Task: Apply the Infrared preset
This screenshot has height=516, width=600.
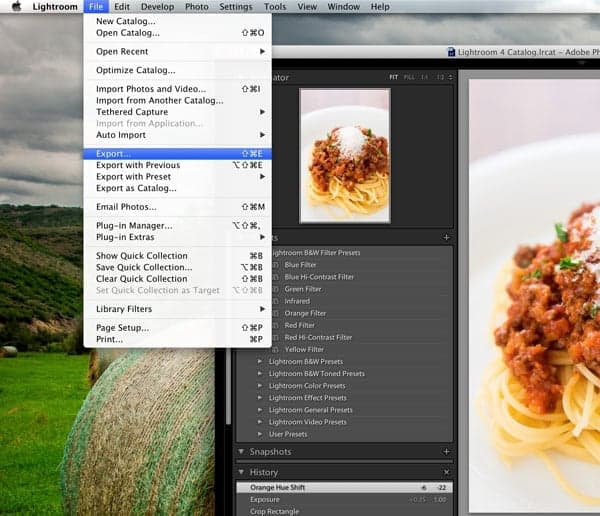Action: [297, 301]
